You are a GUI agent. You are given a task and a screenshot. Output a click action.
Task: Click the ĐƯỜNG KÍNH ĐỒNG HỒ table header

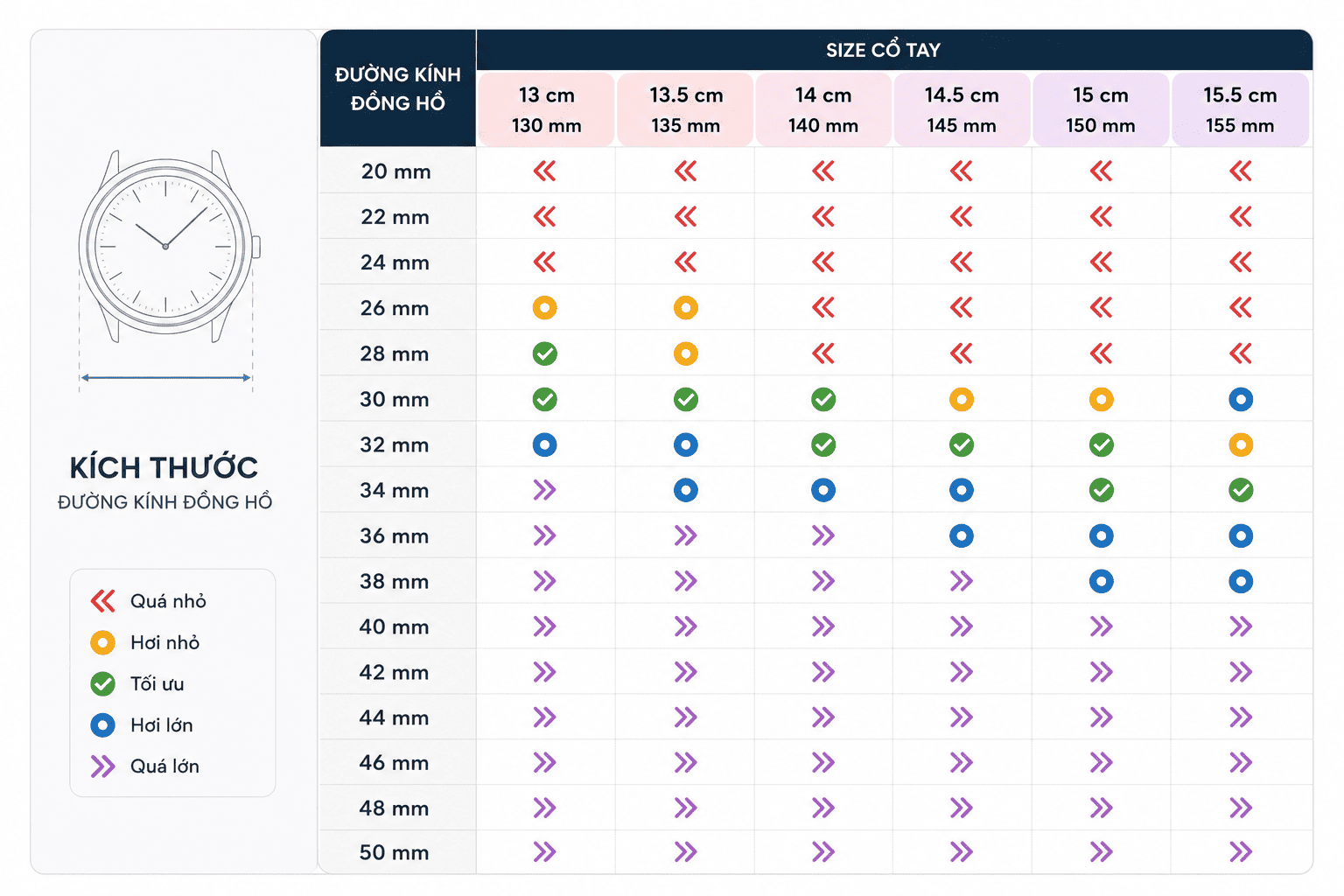point(398,88)
